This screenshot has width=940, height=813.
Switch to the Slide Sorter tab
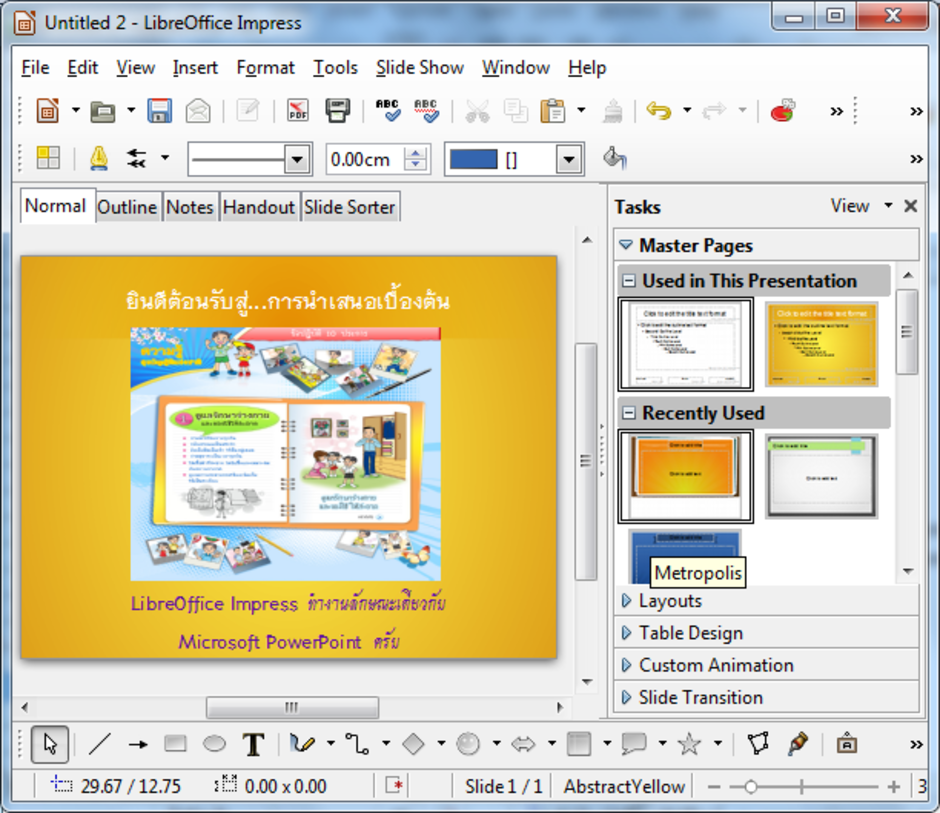point(350,207)
